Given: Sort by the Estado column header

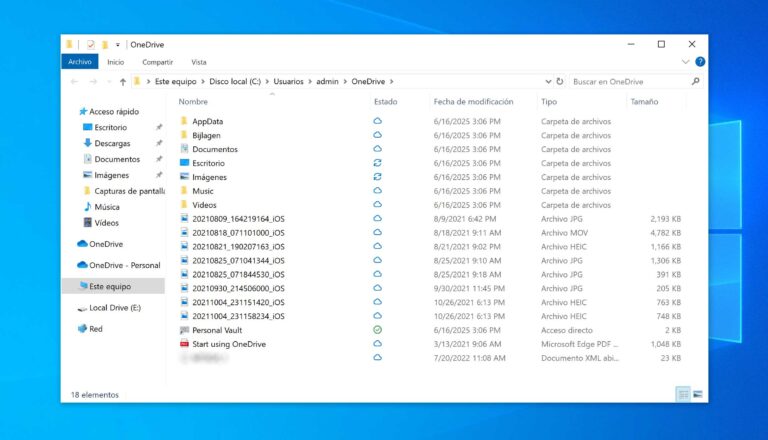Looking at the screenshot, I should coord(385,101).
